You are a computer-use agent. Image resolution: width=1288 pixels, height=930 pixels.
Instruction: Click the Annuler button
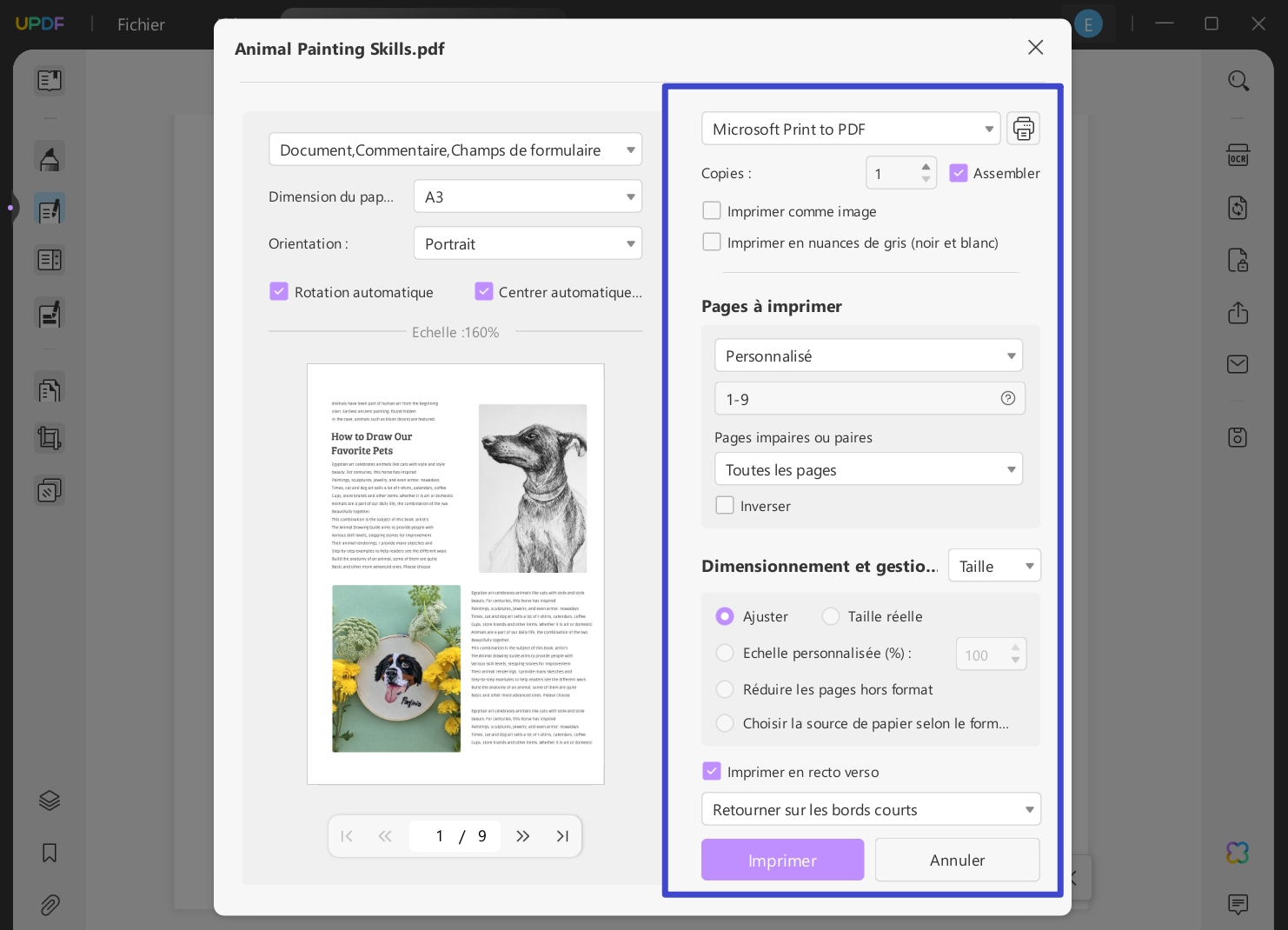957,860
